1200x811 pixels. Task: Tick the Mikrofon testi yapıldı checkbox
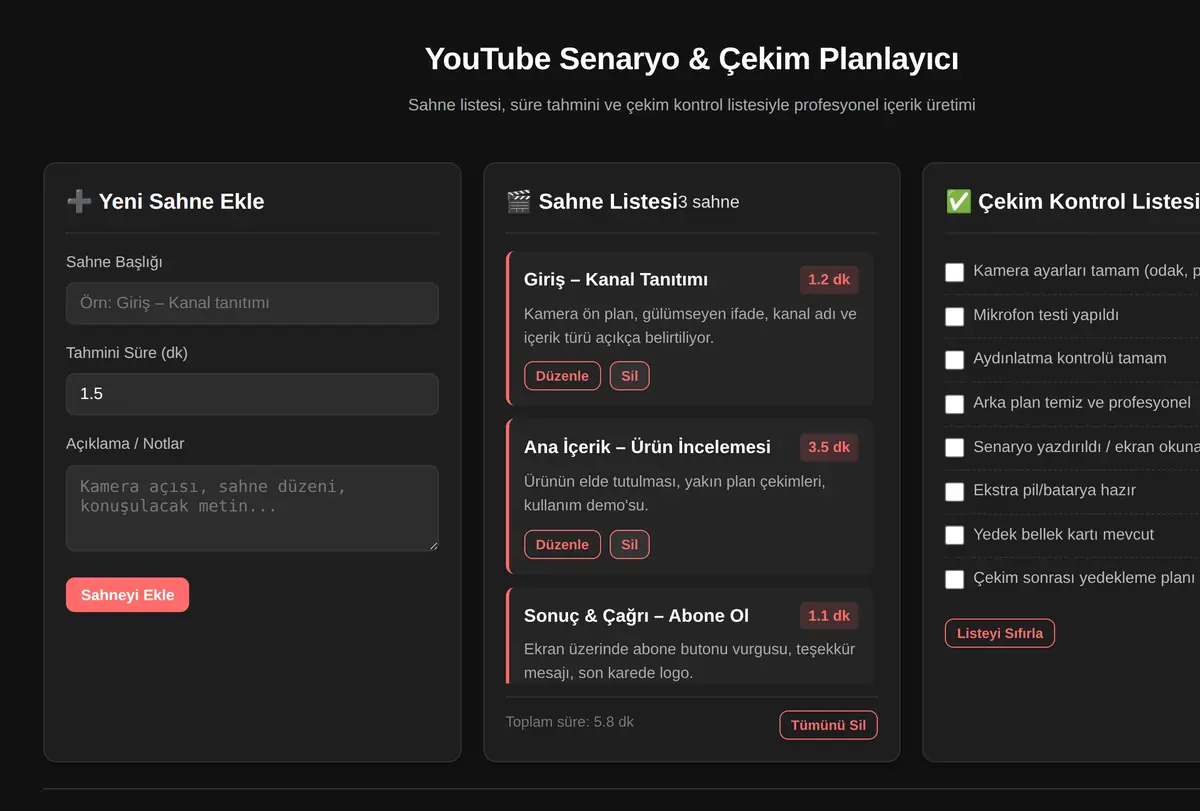tap(955, 316)
